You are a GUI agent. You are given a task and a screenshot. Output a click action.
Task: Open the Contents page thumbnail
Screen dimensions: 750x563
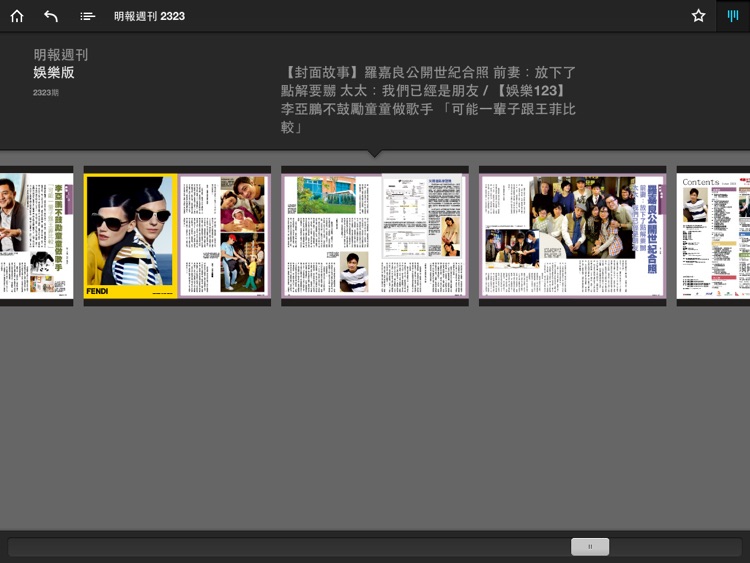713,236
